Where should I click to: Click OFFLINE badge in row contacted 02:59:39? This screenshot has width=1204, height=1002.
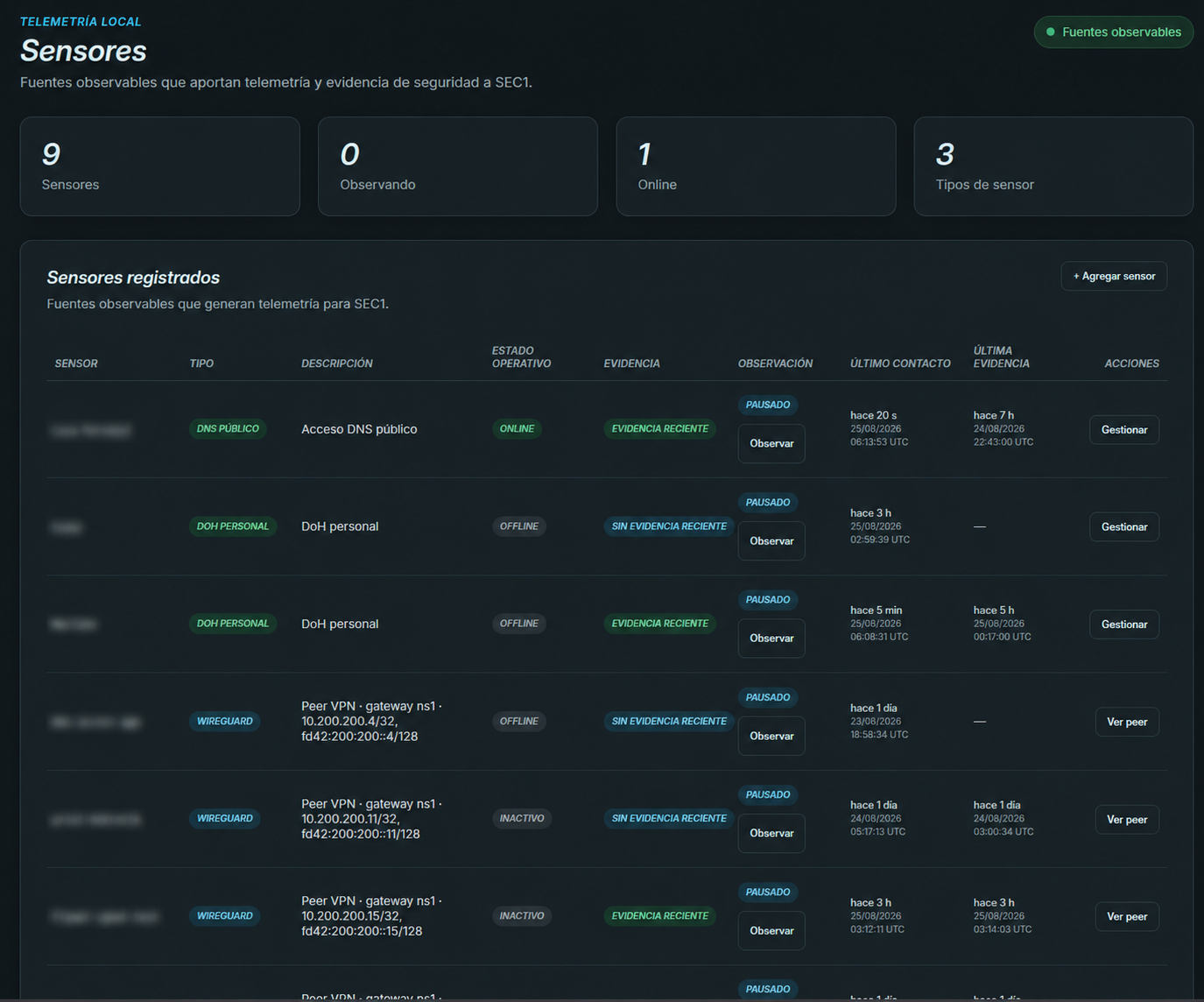(x=519, y=526)
